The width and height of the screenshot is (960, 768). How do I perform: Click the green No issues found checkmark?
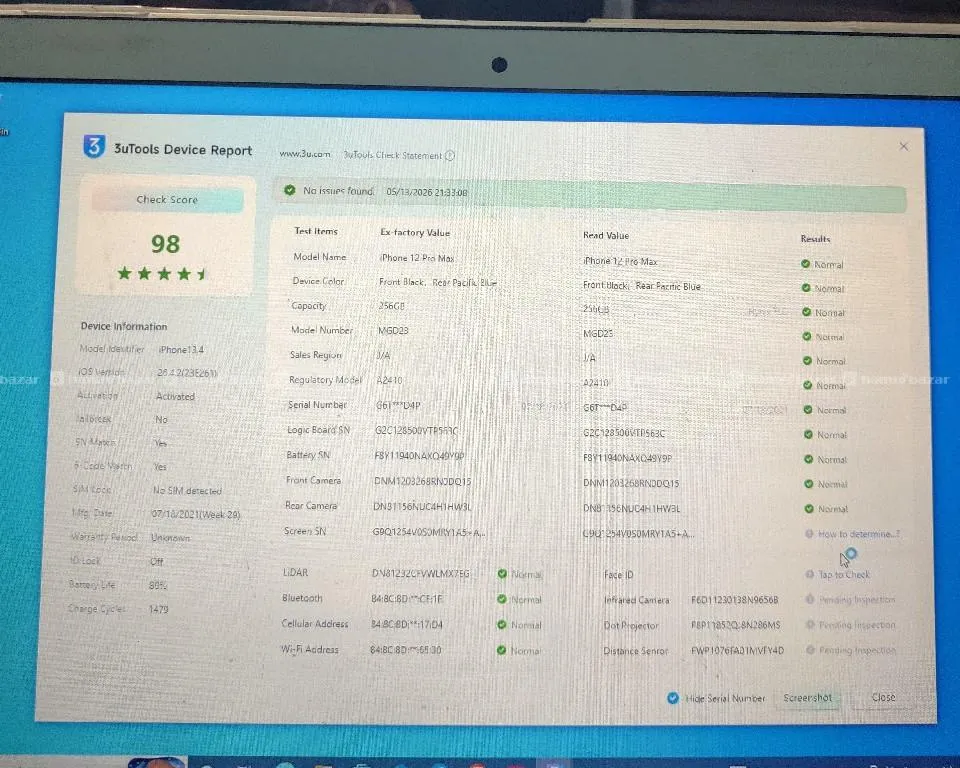(290, 190)
